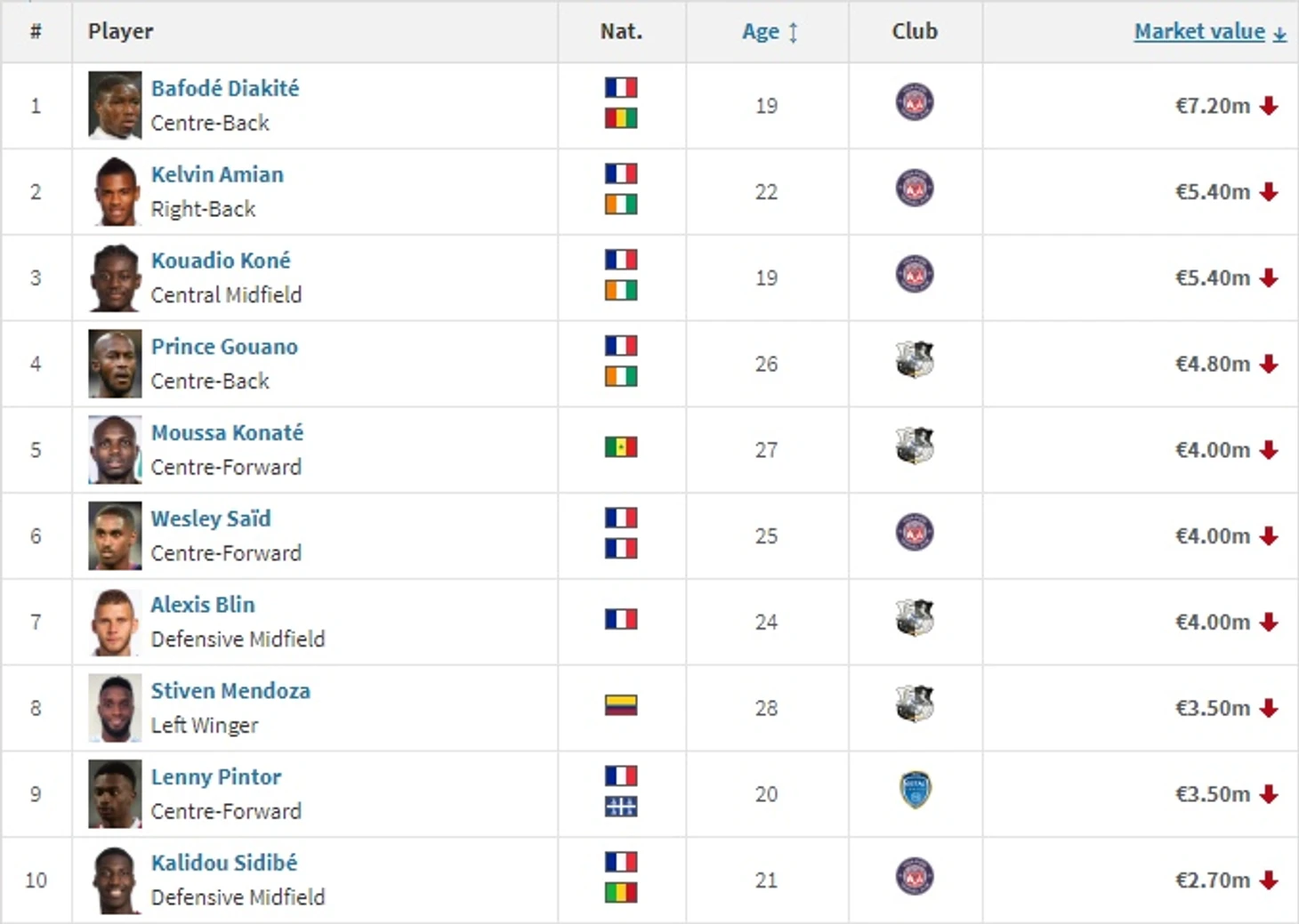The image size is (1299, 924).
Task: Click Kalidou Sidibé's portrait photo
Action: 115,880
